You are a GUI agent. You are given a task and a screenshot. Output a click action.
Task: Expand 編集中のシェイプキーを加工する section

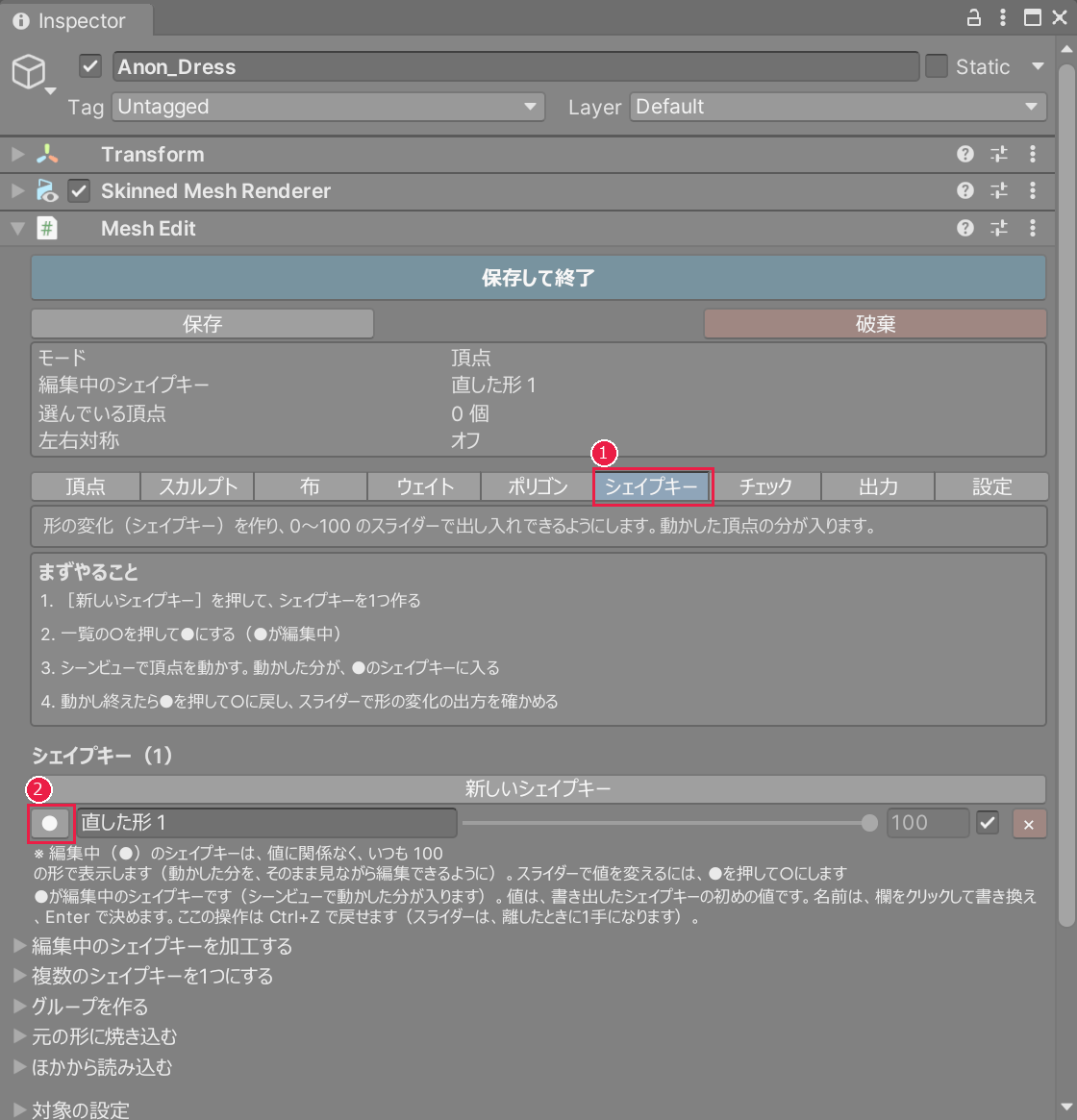[20, 946]
